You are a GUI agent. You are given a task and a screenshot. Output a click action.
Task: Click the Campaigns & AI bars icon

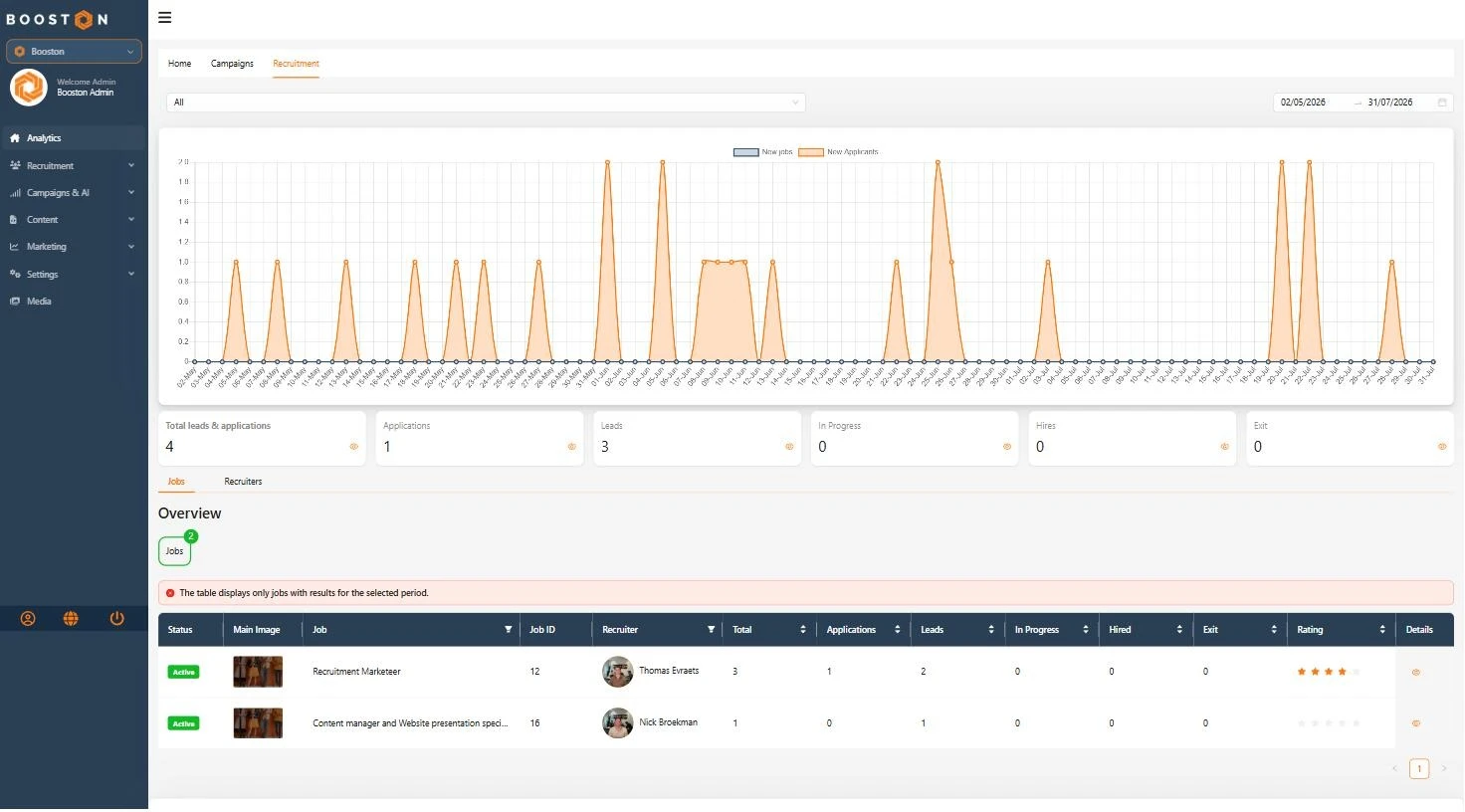(x=15, y=193)
